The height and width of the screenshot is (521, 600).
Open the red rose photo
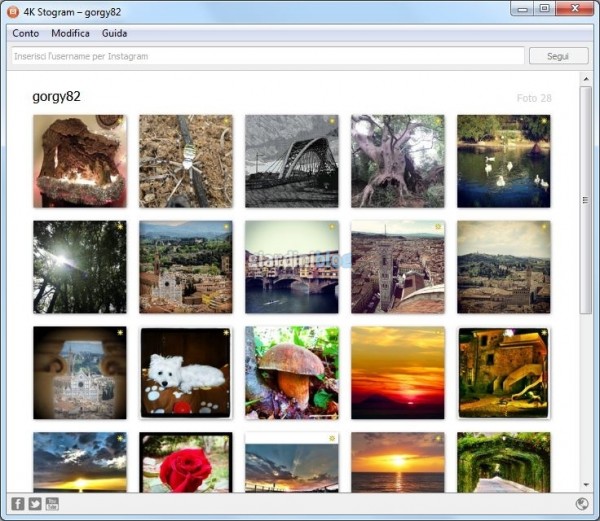coord(186,462)
